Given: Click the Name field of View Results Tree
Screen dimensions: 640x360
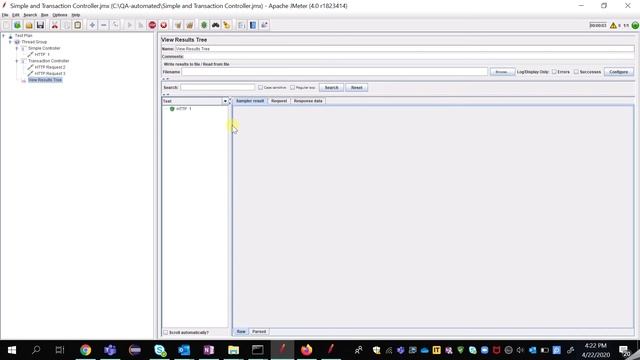Looking at the screenshot, I should point(404,49).
